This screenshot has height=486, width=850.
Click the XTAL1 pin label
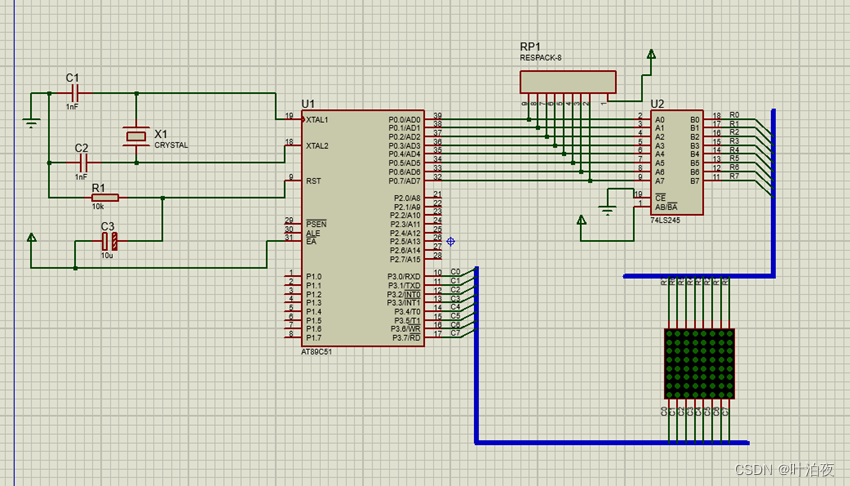[x=317, y=120]
